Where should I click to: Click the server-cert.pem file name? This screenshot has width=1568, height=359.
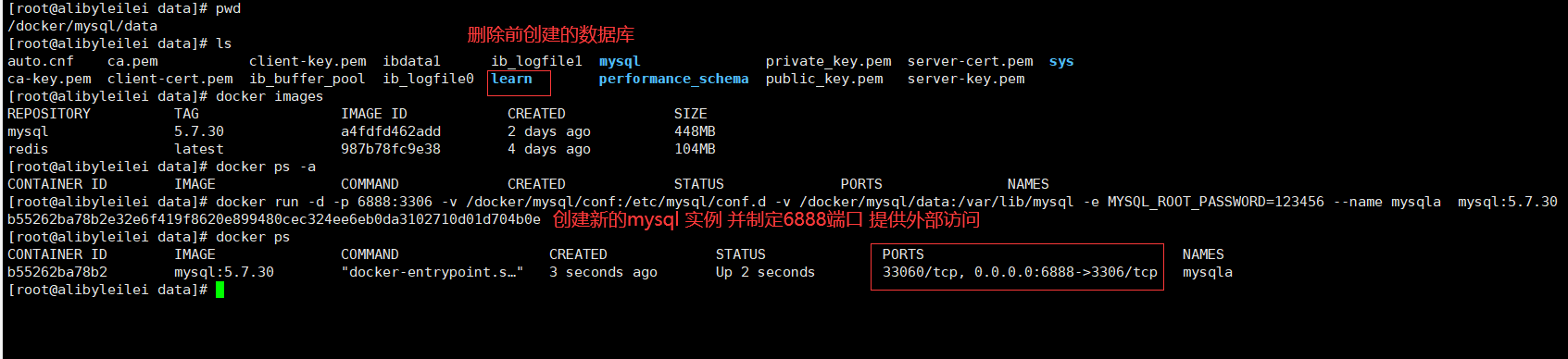[970, 61]
